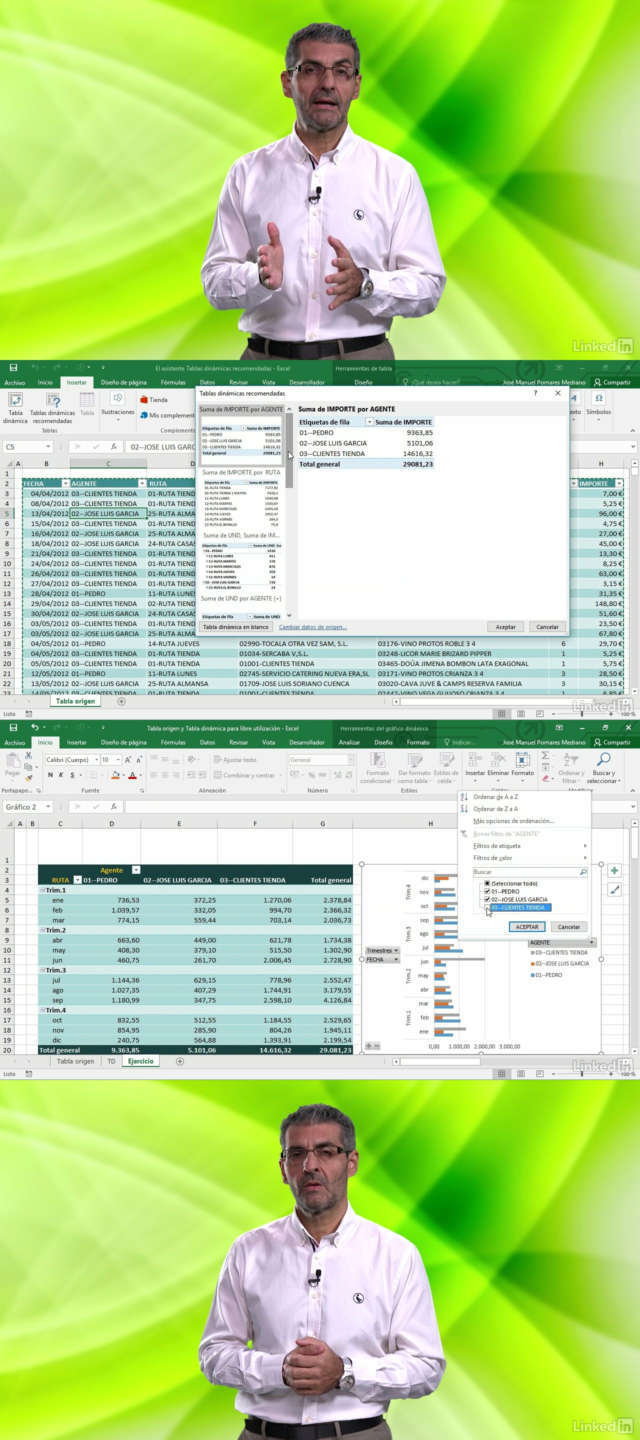The image size is (640, 1440).
Task: Click the ¿Qué desea hacer? search box
Action: (431, 382)
